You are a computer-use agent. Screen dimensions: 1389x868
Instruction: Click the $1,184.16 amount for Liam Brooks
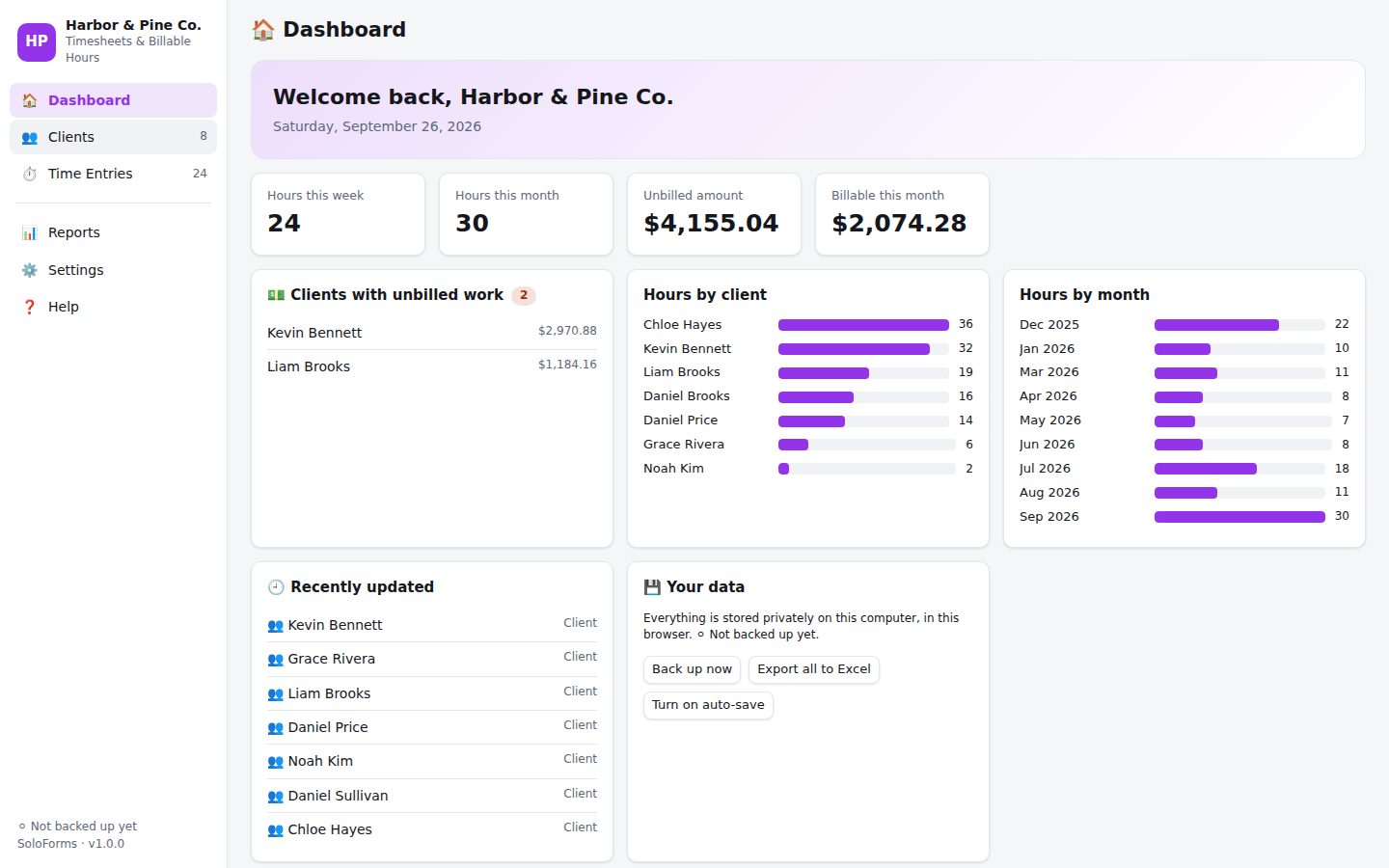tap(567, 365)
